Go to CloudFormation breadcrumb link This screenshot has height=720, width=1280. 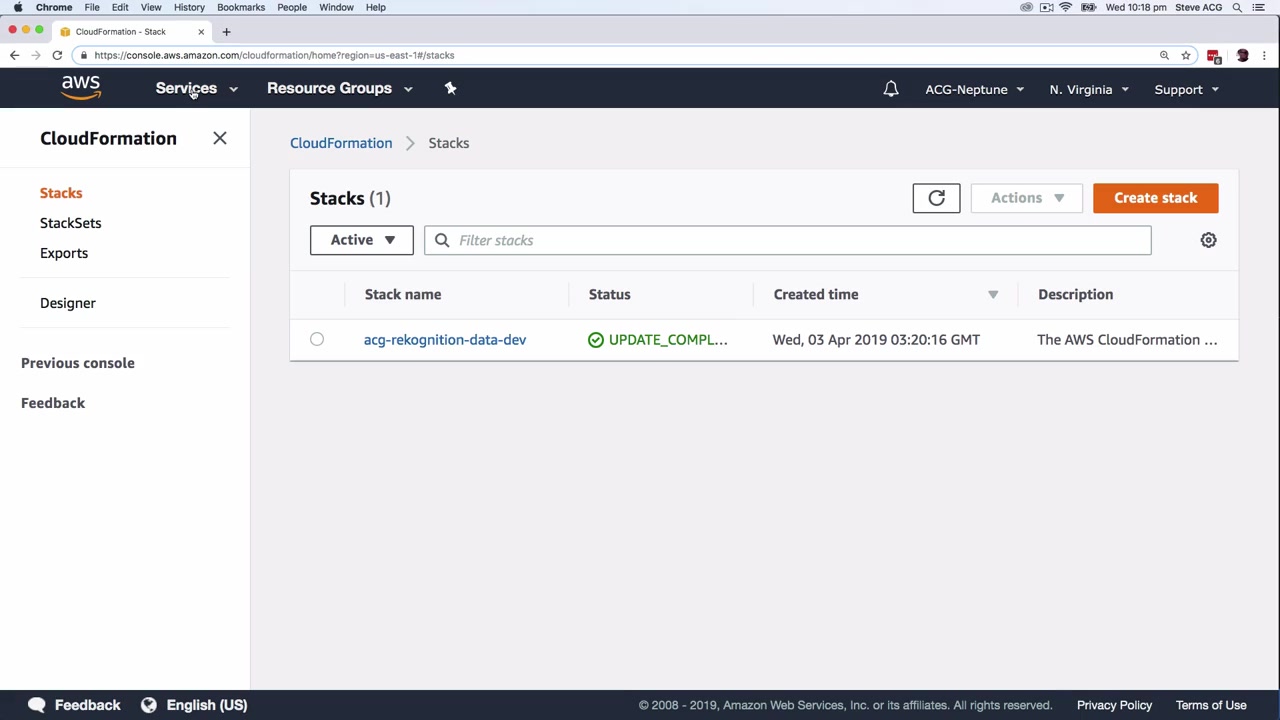coord(341,143)
